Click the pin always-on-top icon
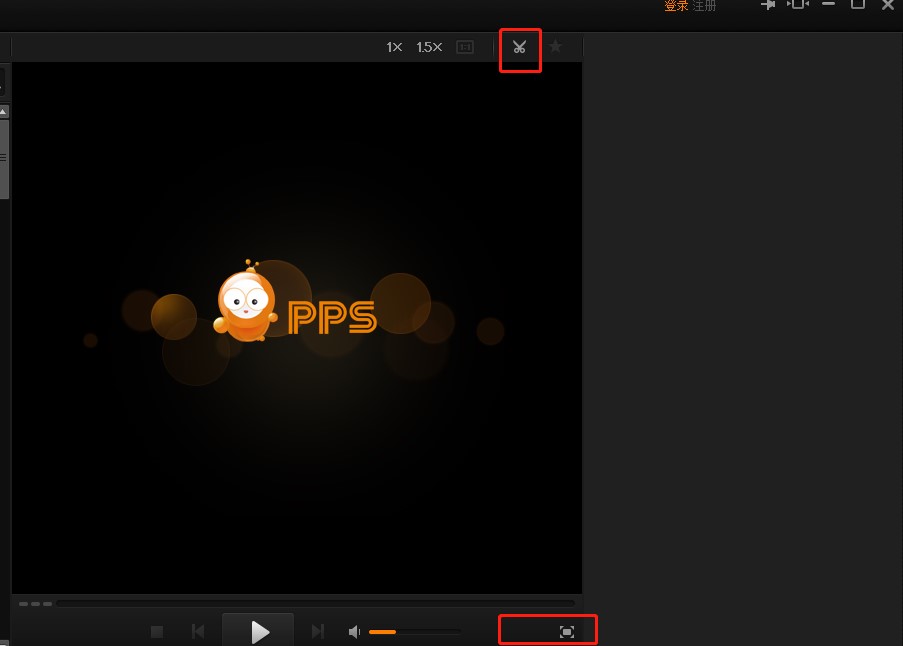This screenshot has width=903, height=646. pos(768,5)
